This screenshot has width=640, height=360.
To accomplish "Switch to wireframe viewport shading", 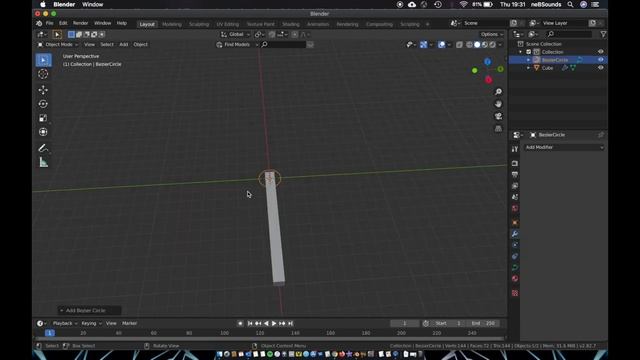I will click(469, 44).
